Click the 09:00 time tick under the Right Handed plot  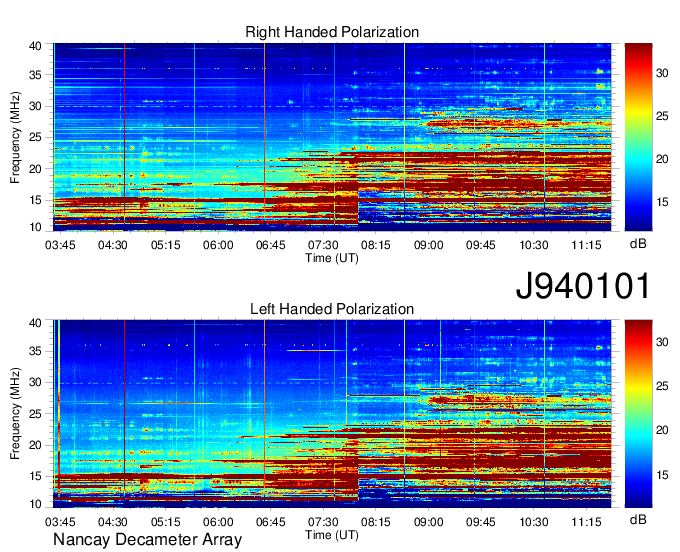coord(428,245)
